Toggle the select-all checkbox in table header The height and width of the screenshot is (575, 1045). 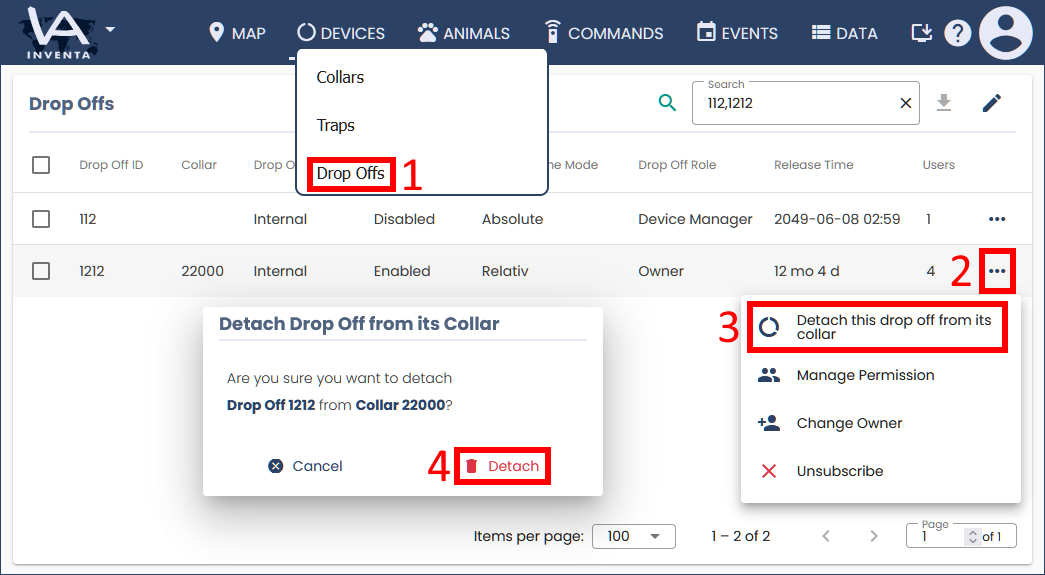point(41,165)
